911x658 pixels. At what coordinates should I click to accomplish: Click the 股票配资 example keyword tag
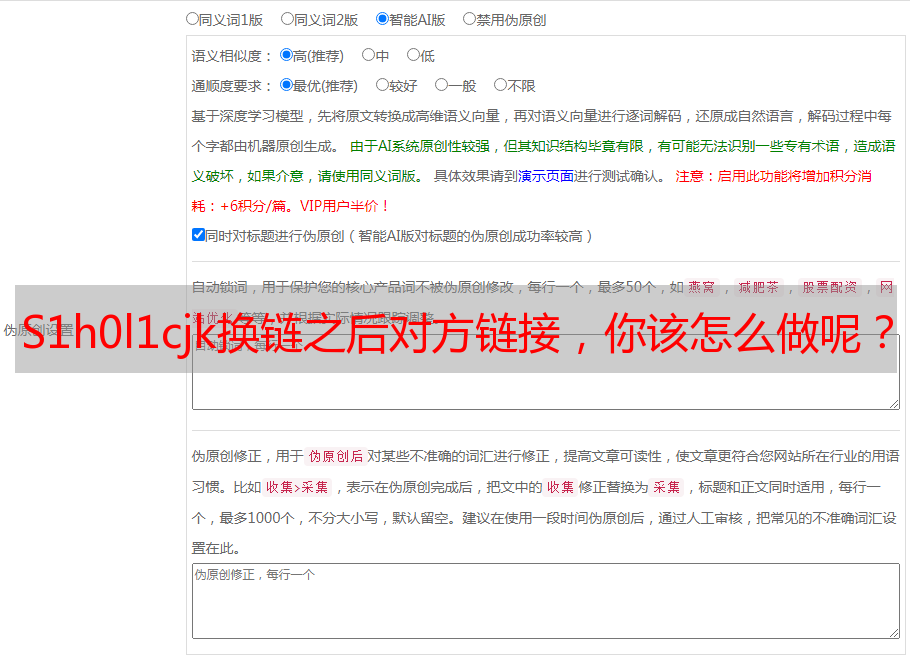click(830, 287)
